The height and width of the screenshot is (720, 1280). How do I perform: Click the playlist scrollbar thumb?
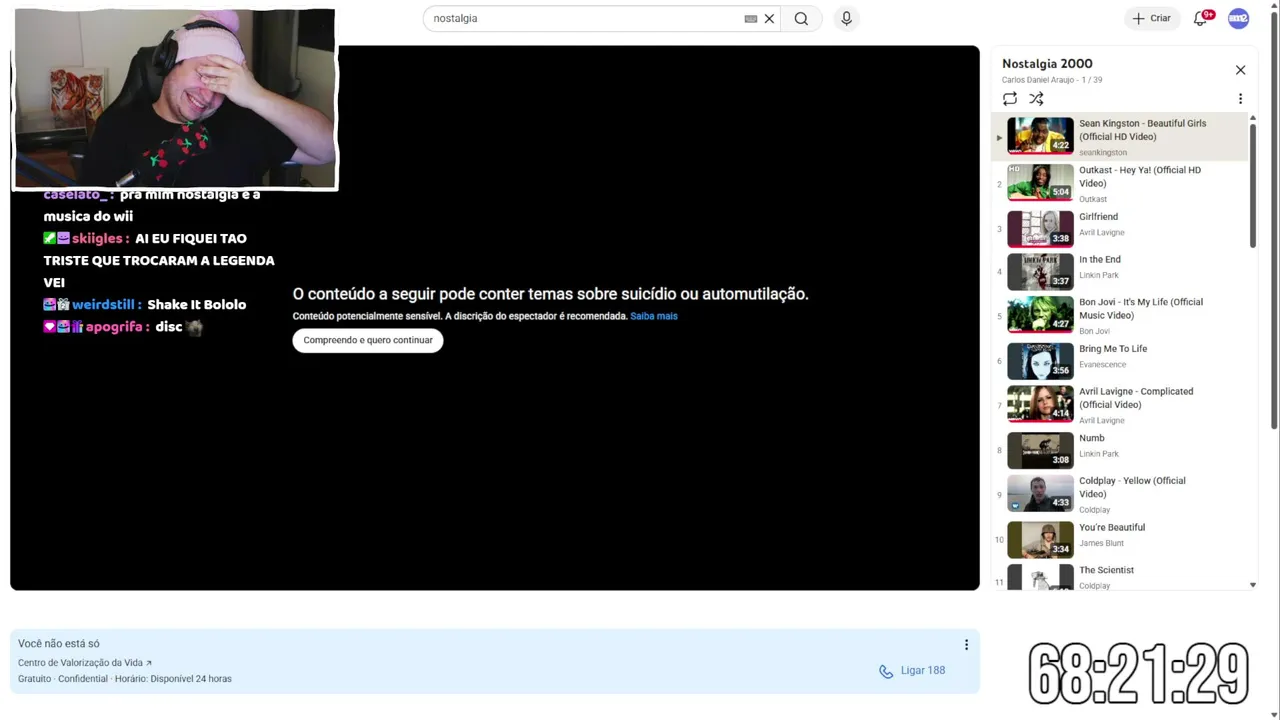[x=1253, y=185]
